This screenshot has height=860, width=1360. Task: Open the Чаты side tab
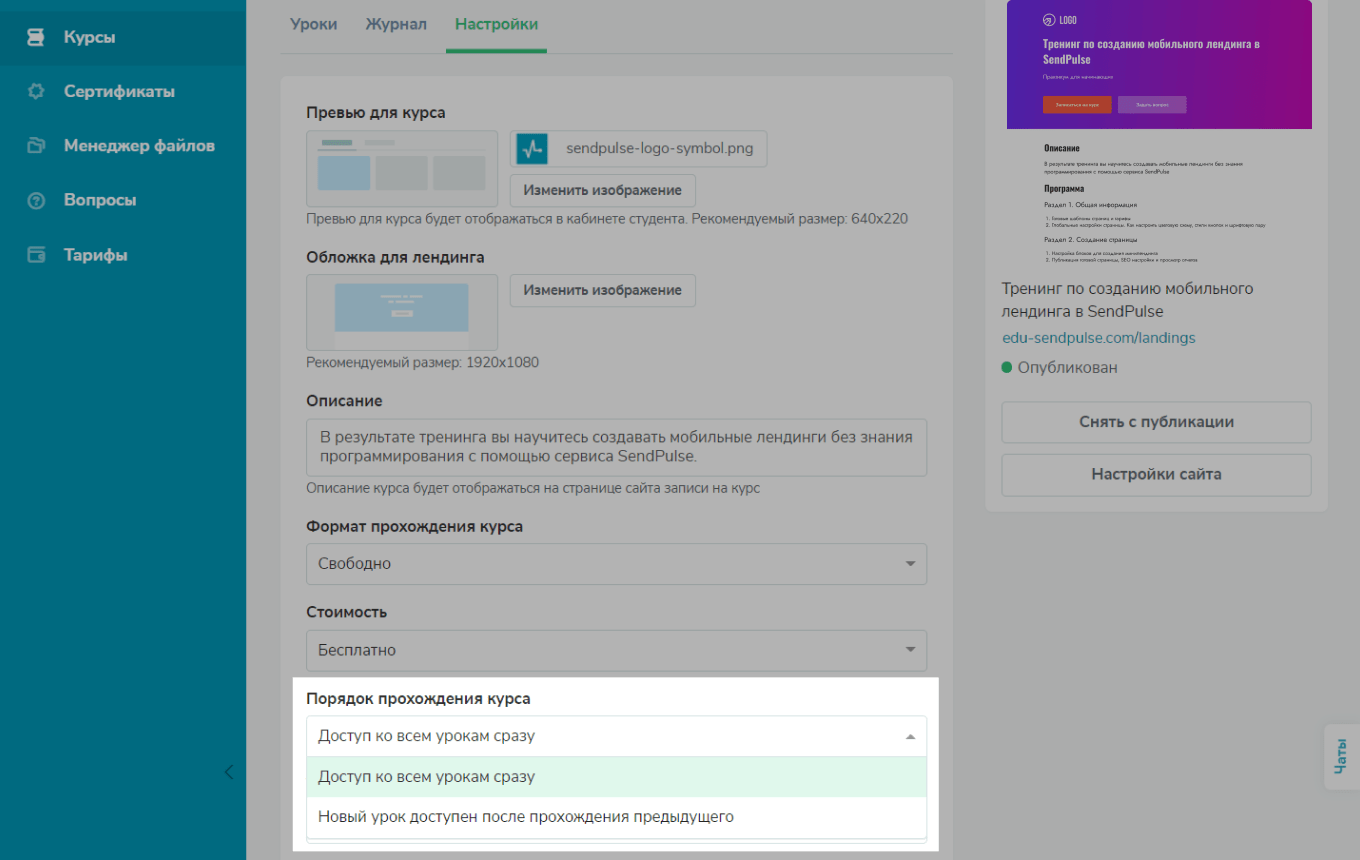pyautogui.click(x=1341, y=757)
